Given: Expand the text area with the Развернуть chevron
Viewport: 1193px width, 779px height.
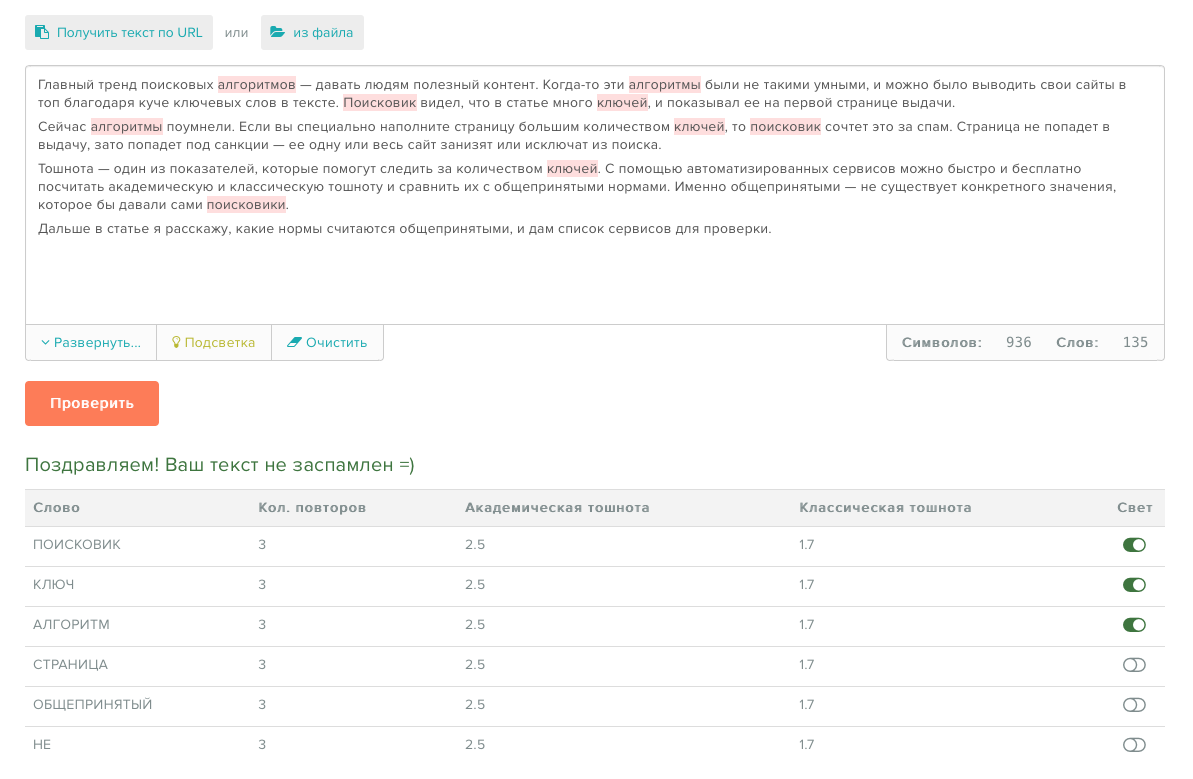Looking at the screenshot, I should click(45, 342).
